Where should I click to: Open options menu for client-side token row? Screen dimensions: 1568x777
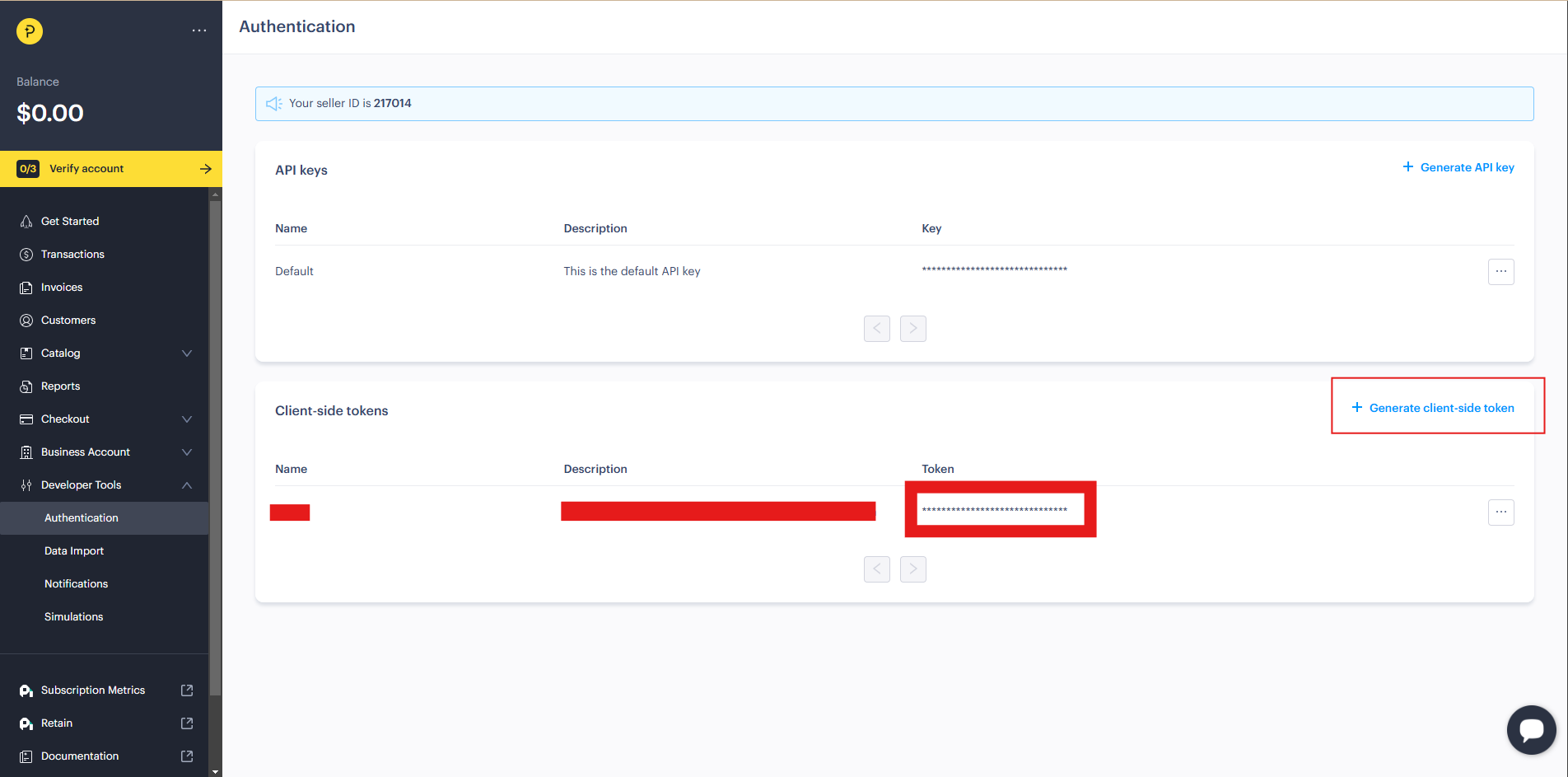1500,513
